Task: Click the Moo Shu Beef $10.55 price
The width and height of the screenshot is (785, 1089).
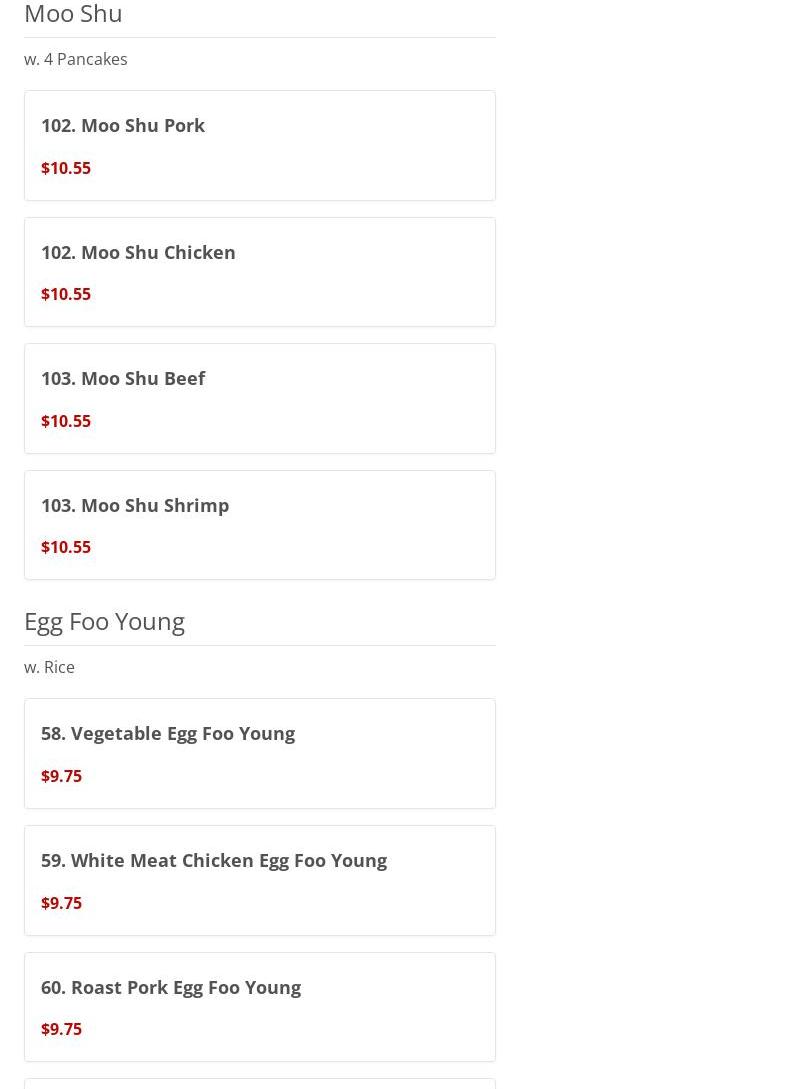Action: (66, 421)
